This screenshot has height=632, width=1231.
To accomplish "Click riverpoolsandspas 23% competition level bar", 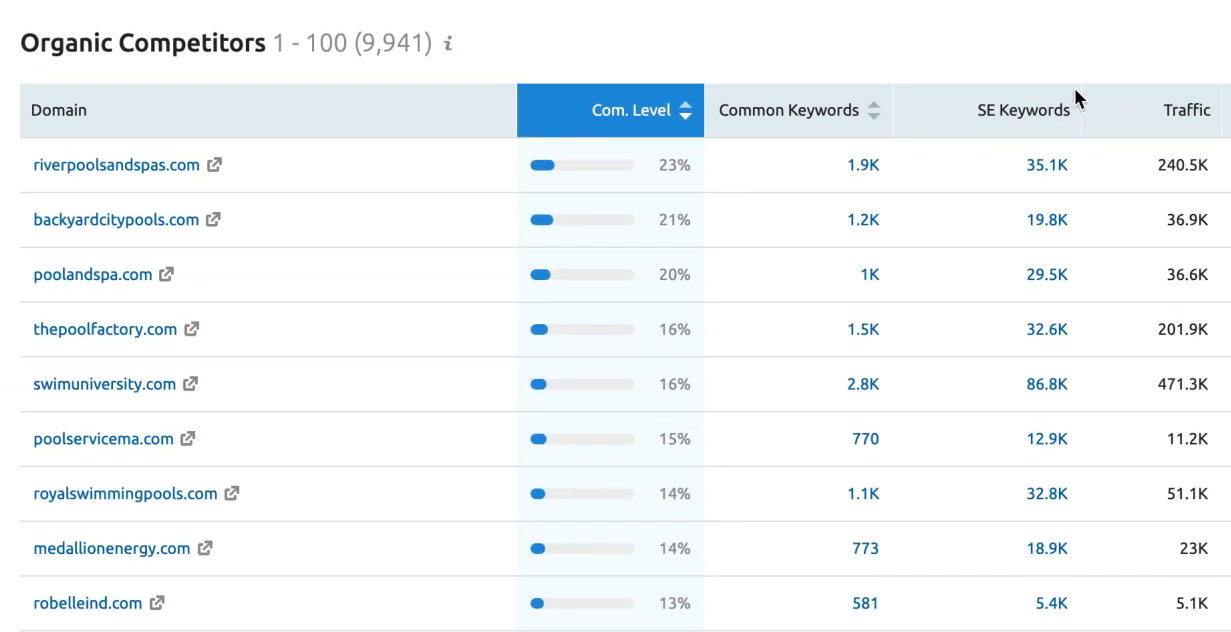I will (x=582, y=165).
